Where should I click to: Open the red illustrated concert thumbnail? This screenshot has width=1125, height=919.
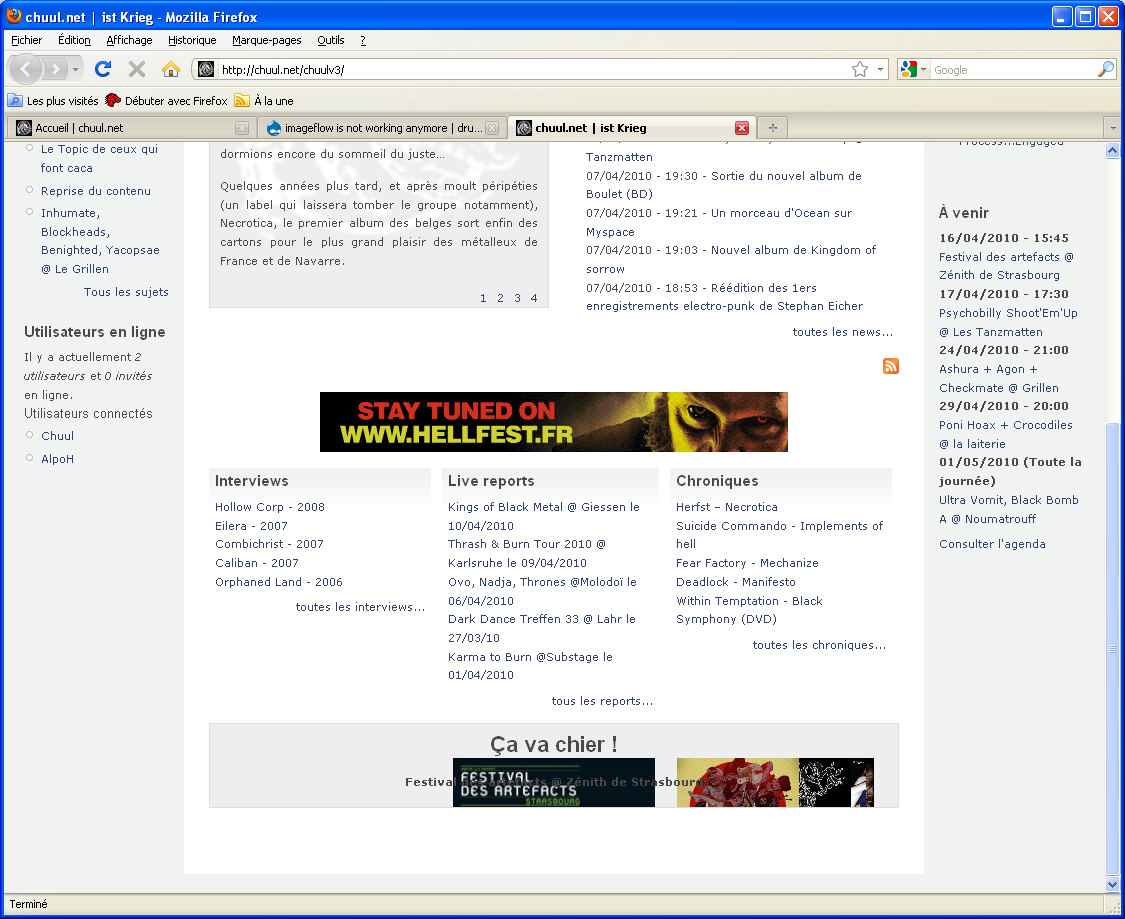click(x=738, y=783)
